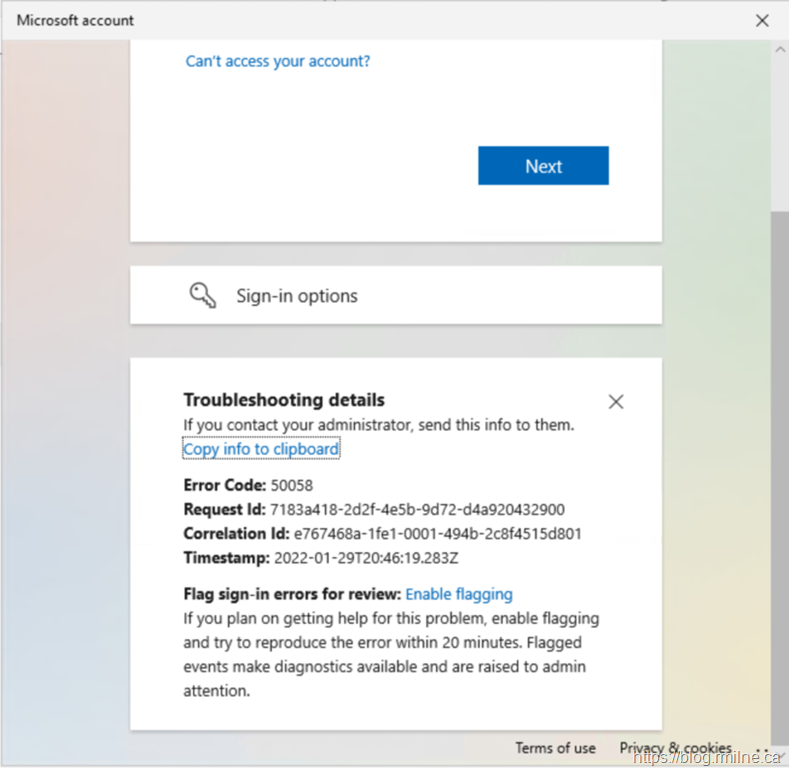The image size is (789, 768).
Task: Open the Sign-in options label
Action: 297,296
